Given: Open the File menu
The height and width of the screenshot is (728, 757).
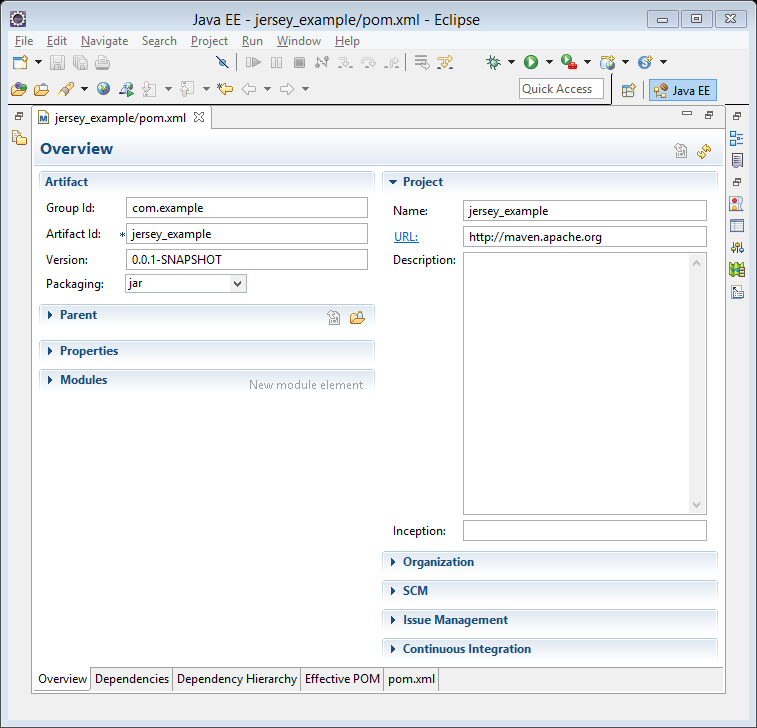Looking at the screenshot, I should pyautogui.click(x=24, y=41).
